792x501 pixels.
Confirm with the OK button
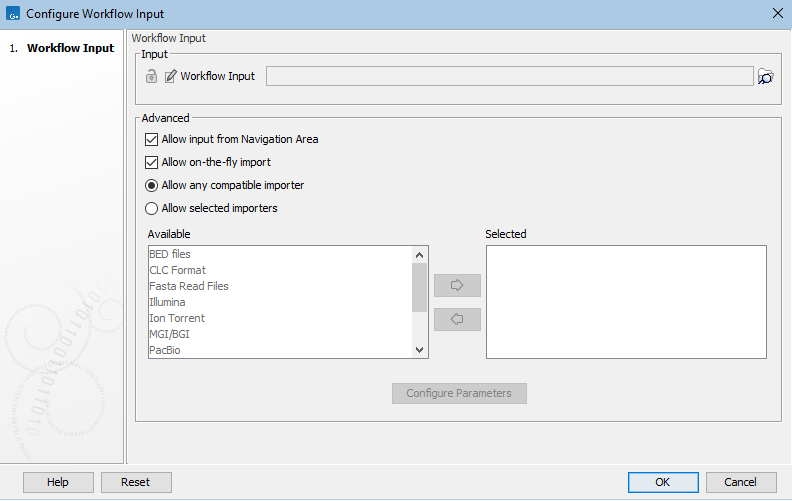[663, 482]
